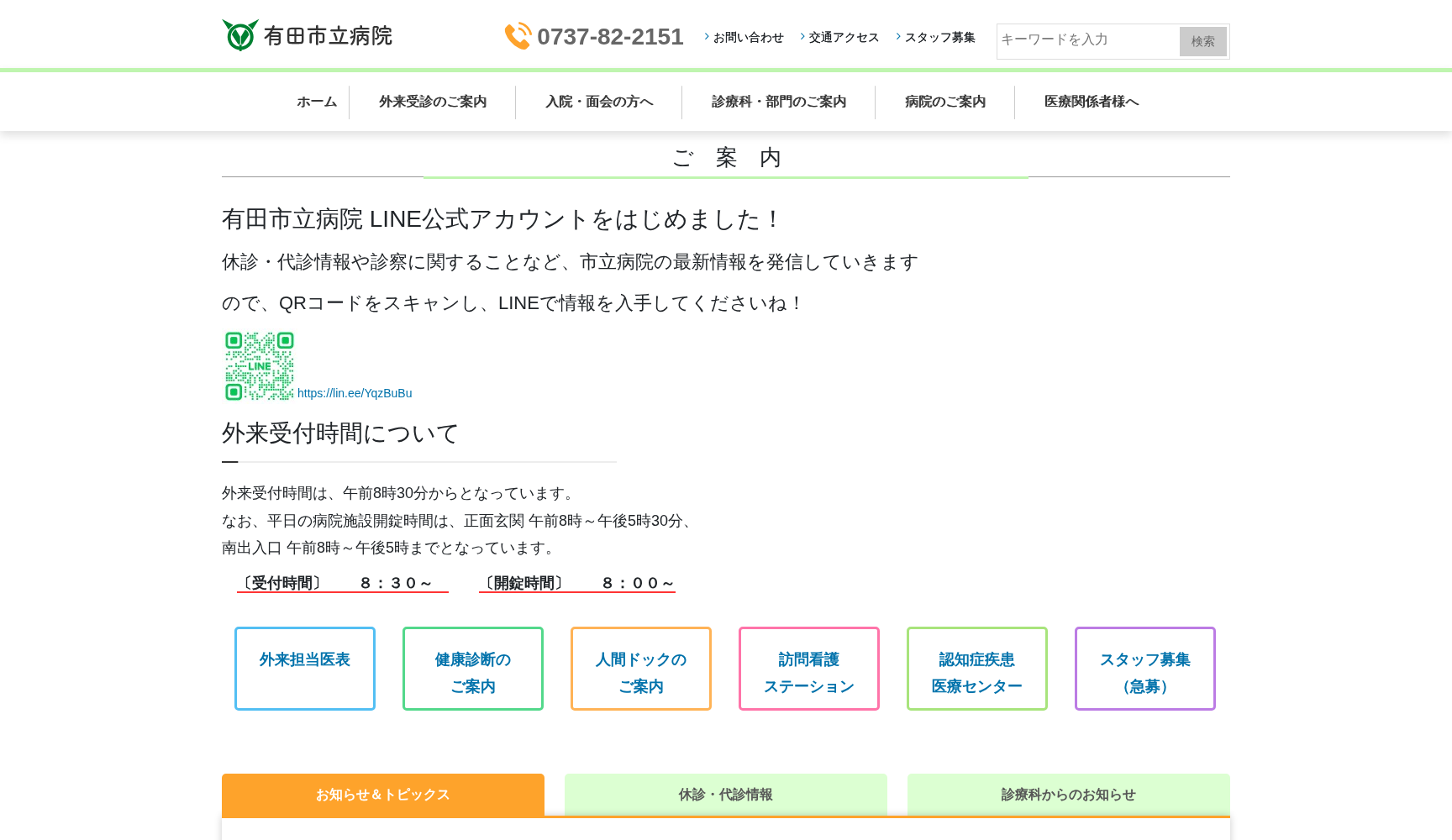Focus the キーワードを入力 search field
The width and height of the screenshot is (1452, 840).
point(1088,40)
